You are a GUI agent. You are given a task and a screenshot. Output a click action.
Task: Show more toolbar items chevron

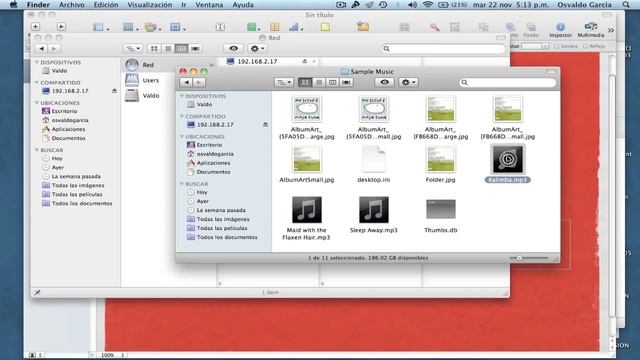(x=611, y=30)
